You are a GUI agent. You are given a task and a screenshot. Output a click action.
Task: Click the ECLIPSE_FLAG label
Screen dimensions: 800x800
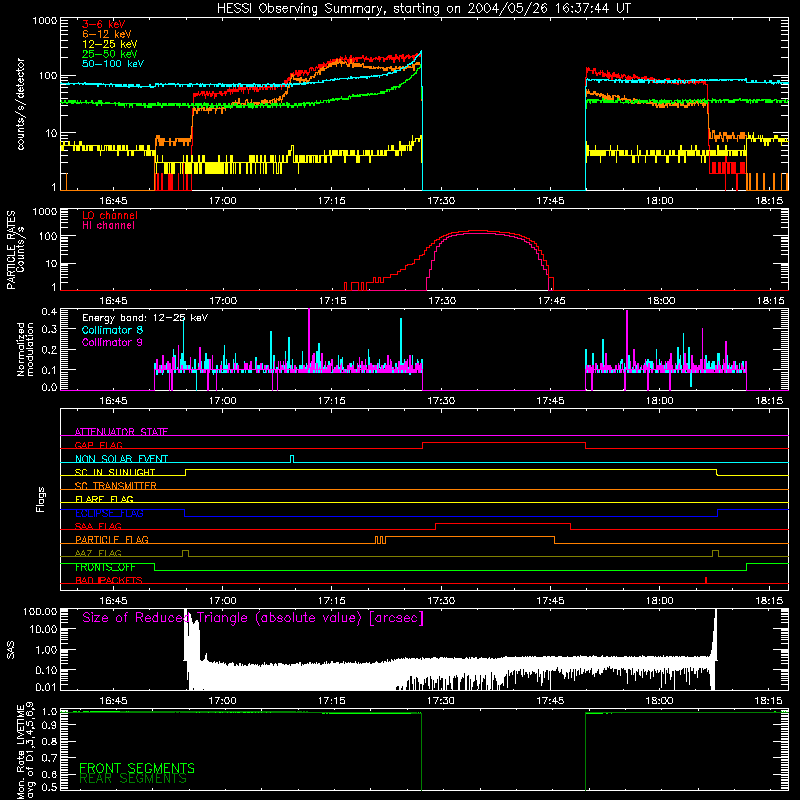[x=109, y=513]
